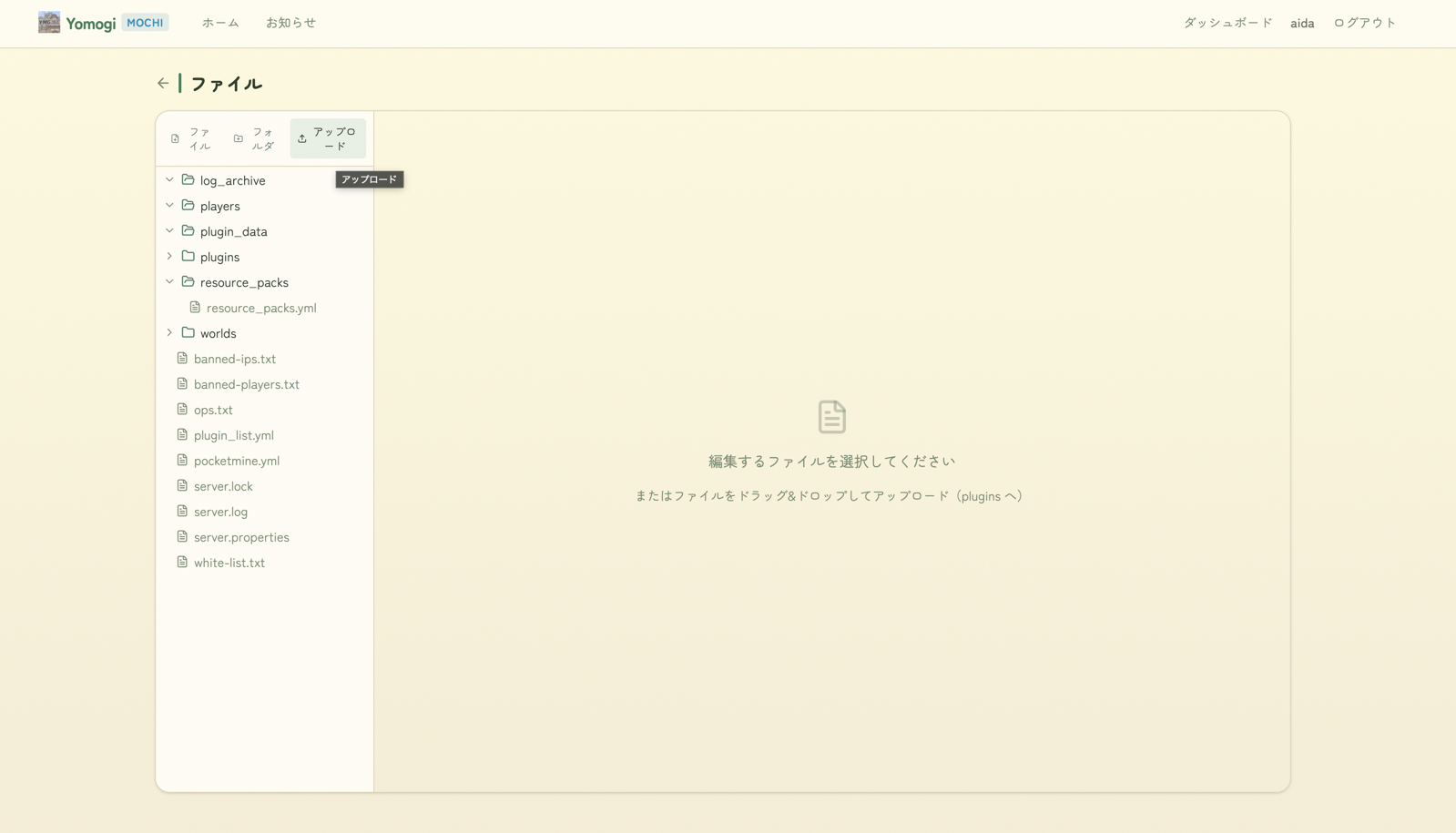Click the worlds folder icon
The width and height of the screenshot is (1456, 833).
(188, 333)
